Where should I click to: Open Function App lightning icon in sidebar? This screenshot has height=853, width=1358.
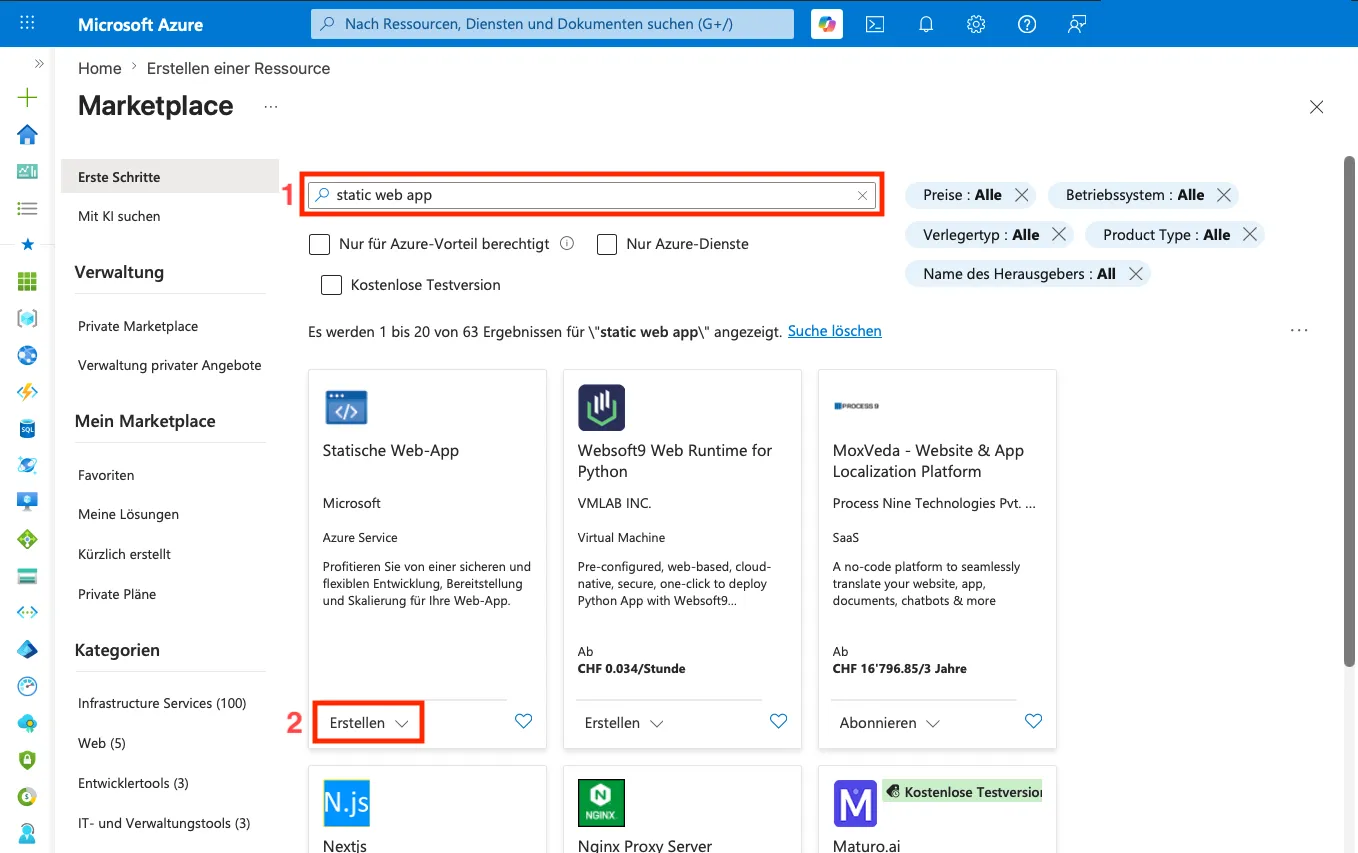point(28,392)
